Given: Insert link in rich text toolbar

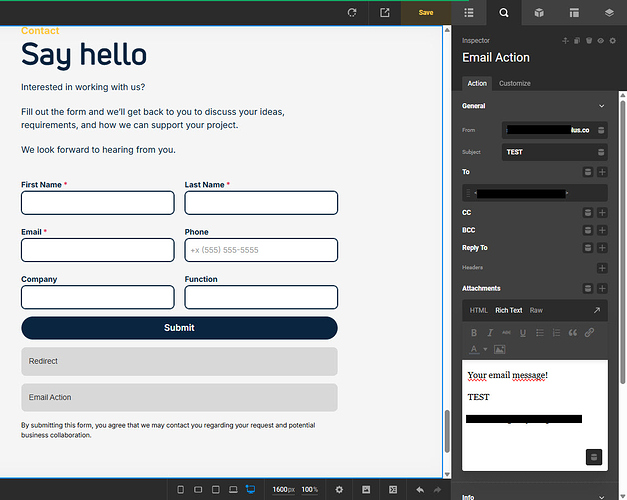Looking at the screenshot, I should 589,333.
